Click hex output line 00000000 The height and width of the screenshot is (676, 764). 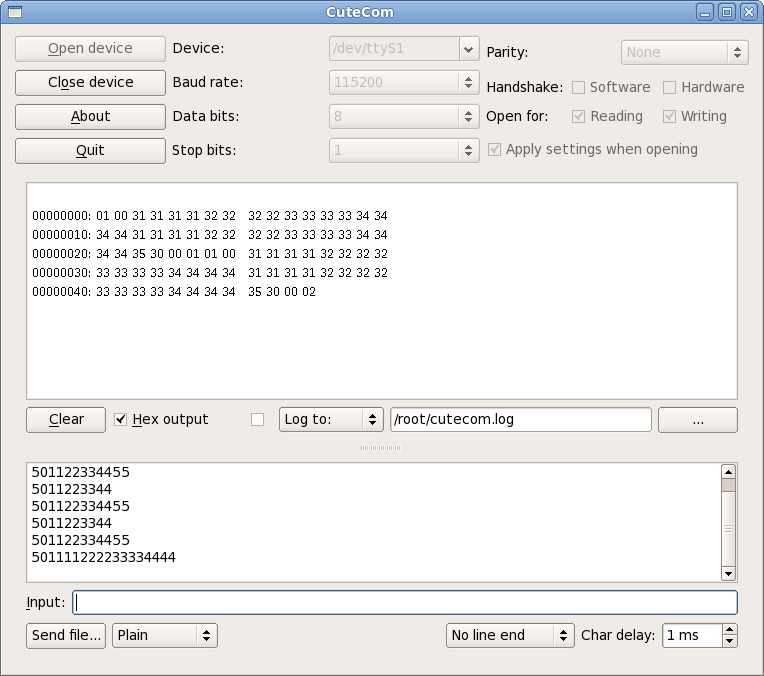click(210, 216)
